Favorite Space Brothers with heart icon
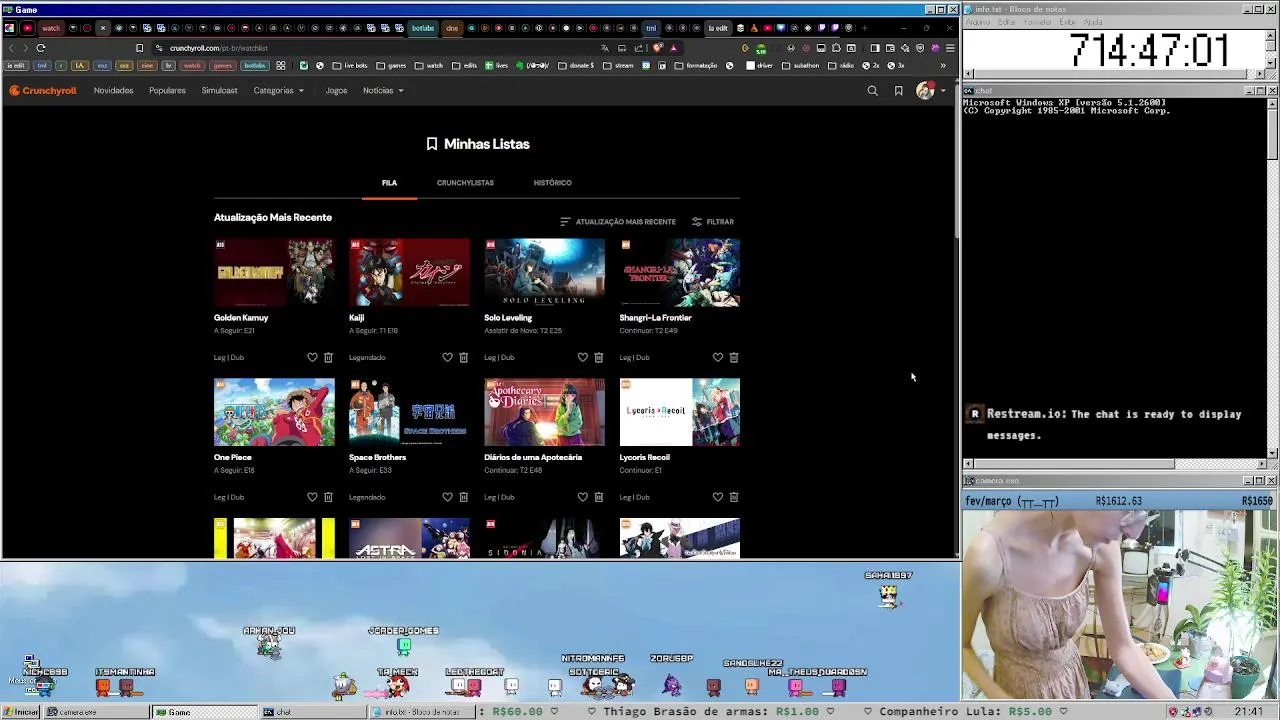This screenshot has width=1280, height=720. coord(447,497)
